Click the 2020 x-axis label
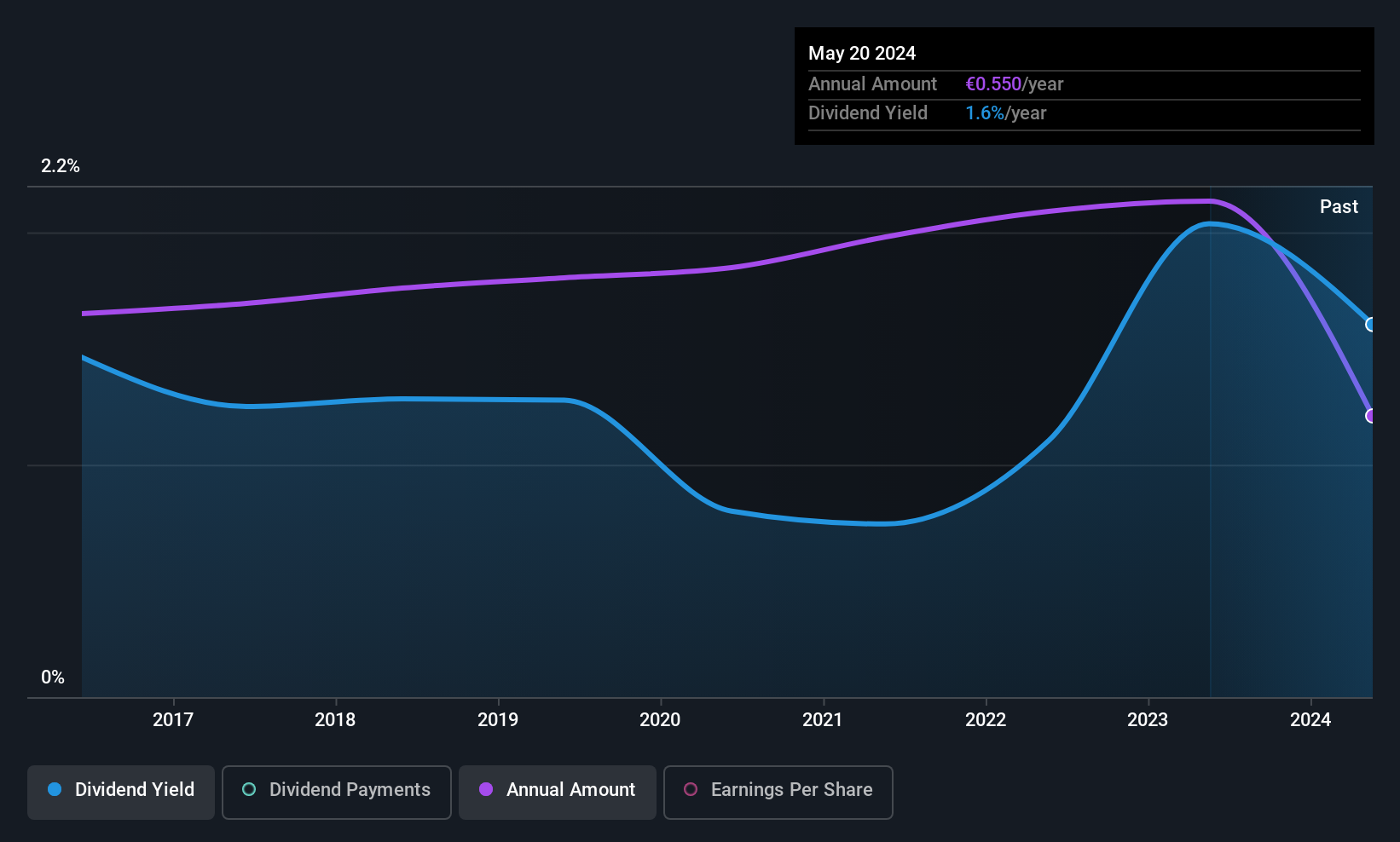The image size is (1400, 842). pyautogui.click(x=660, y=719)
